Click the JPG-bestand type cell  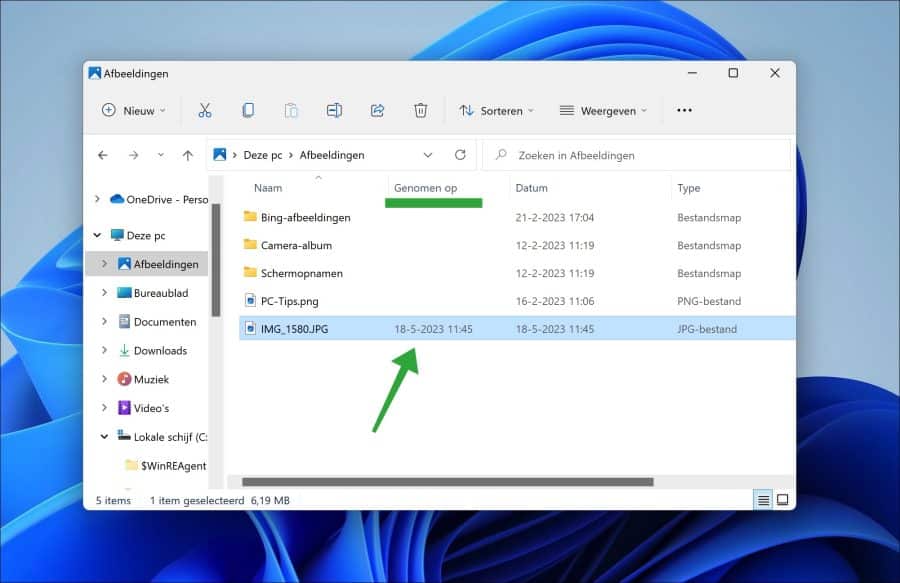click(x=707, y=329)
